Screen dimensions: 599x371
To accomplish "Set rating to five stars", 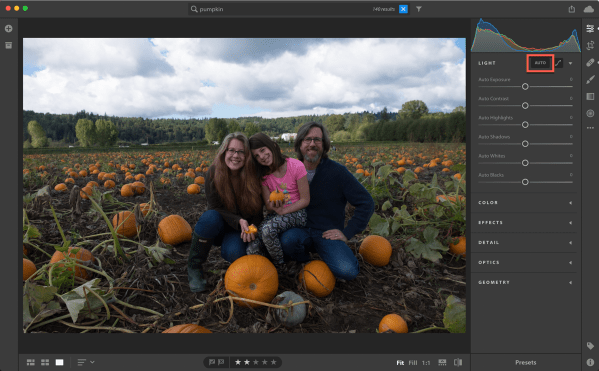I will point(274,362).
